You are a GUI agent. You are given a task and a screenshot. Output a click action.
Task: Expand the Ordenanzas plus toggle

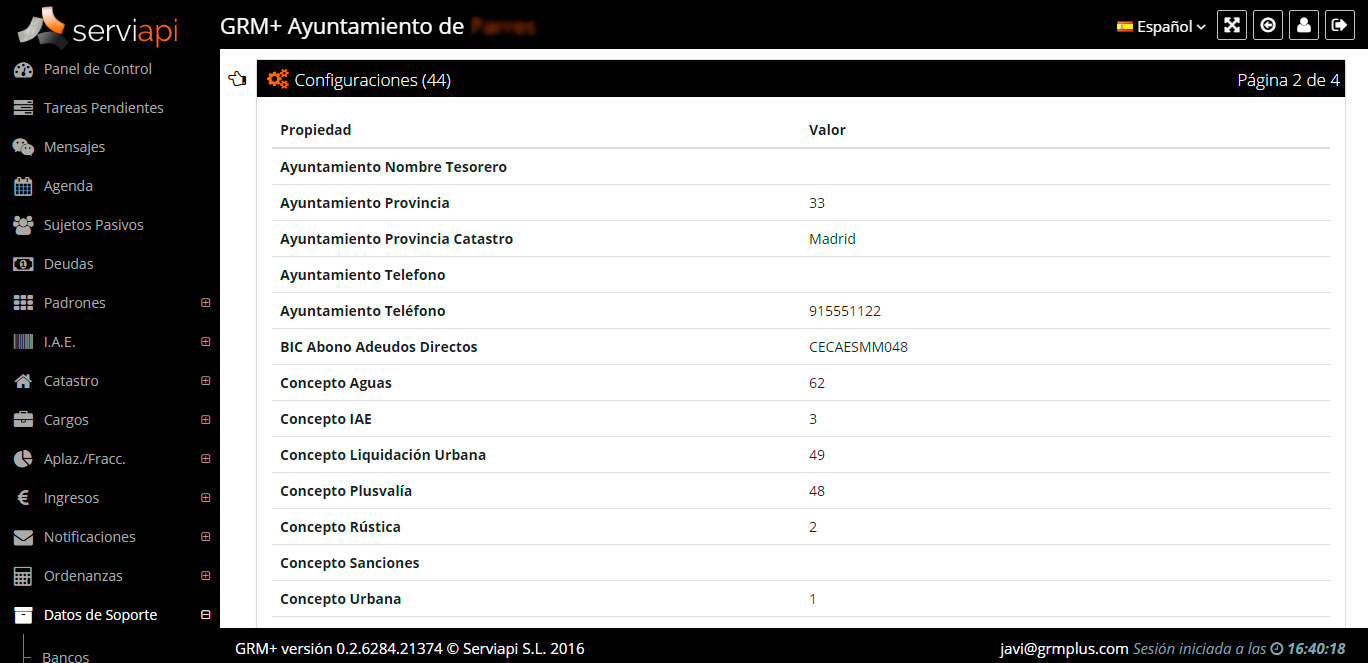(x=206, y=576)
